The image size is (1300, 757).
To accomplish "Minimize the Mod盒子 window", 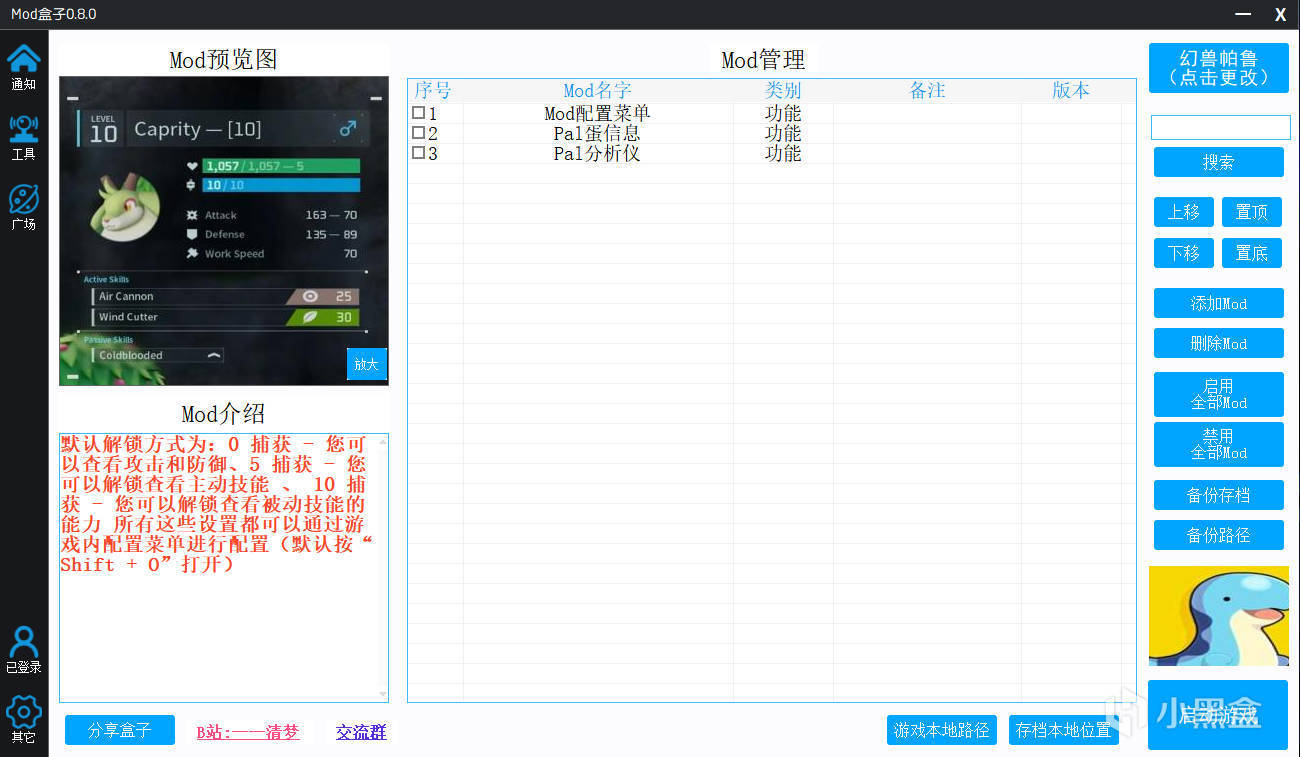I will [1243, 14].
